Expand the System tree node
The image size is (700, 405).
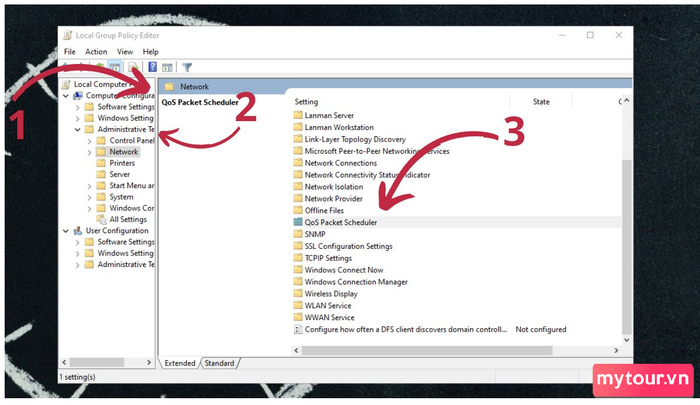click(89, 197)
